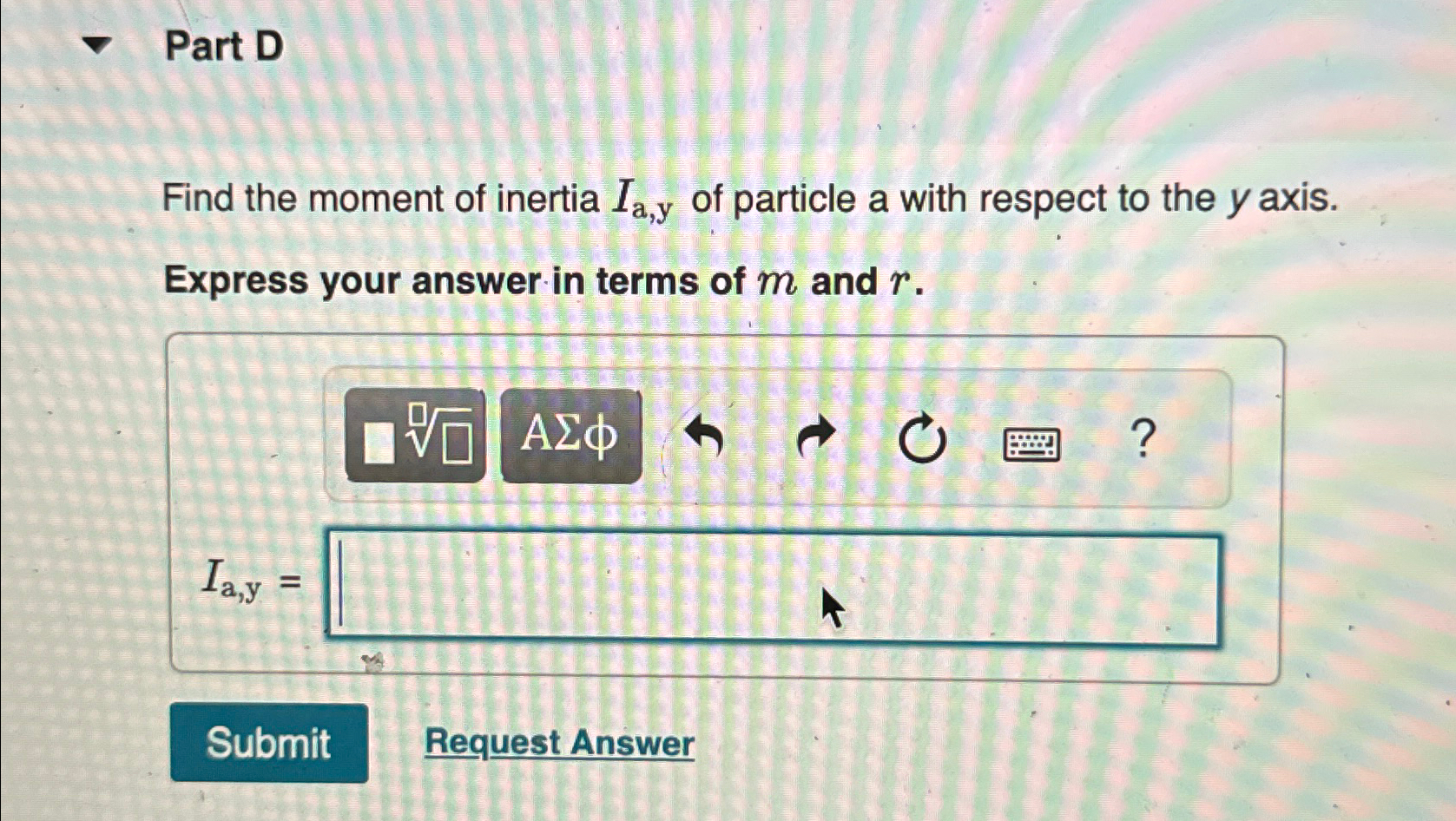1456x821 pixels.
Task: Toggle the Part D disclosure arrow
Action: (98, 45)
